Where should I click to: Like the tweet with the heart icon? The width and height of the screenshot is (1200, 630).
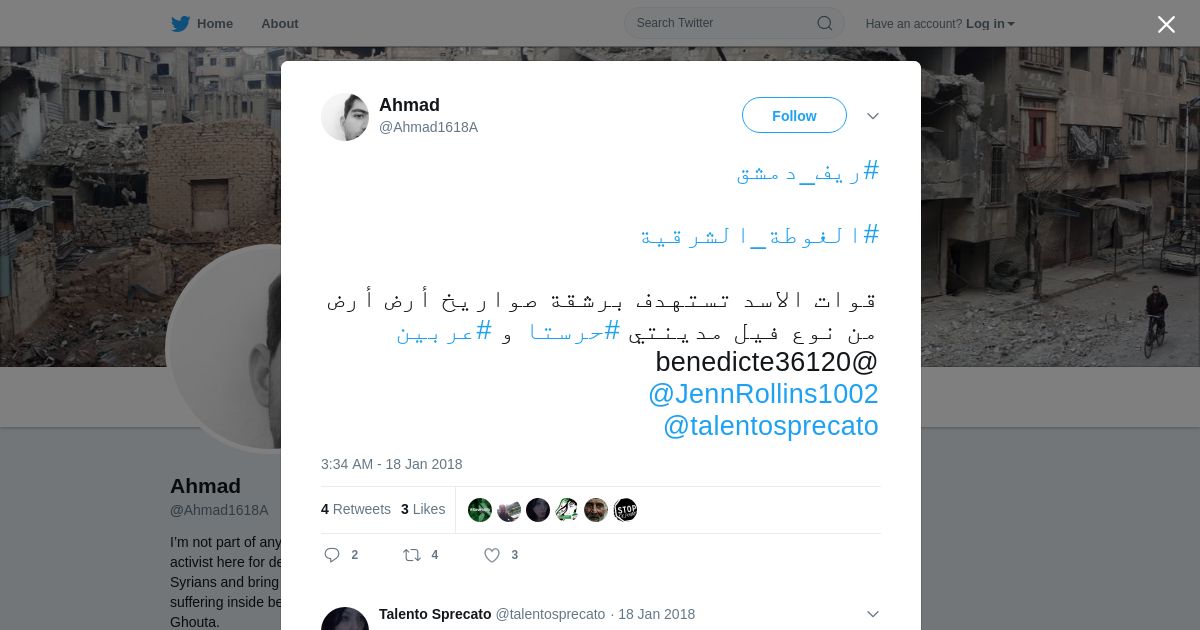492,555
